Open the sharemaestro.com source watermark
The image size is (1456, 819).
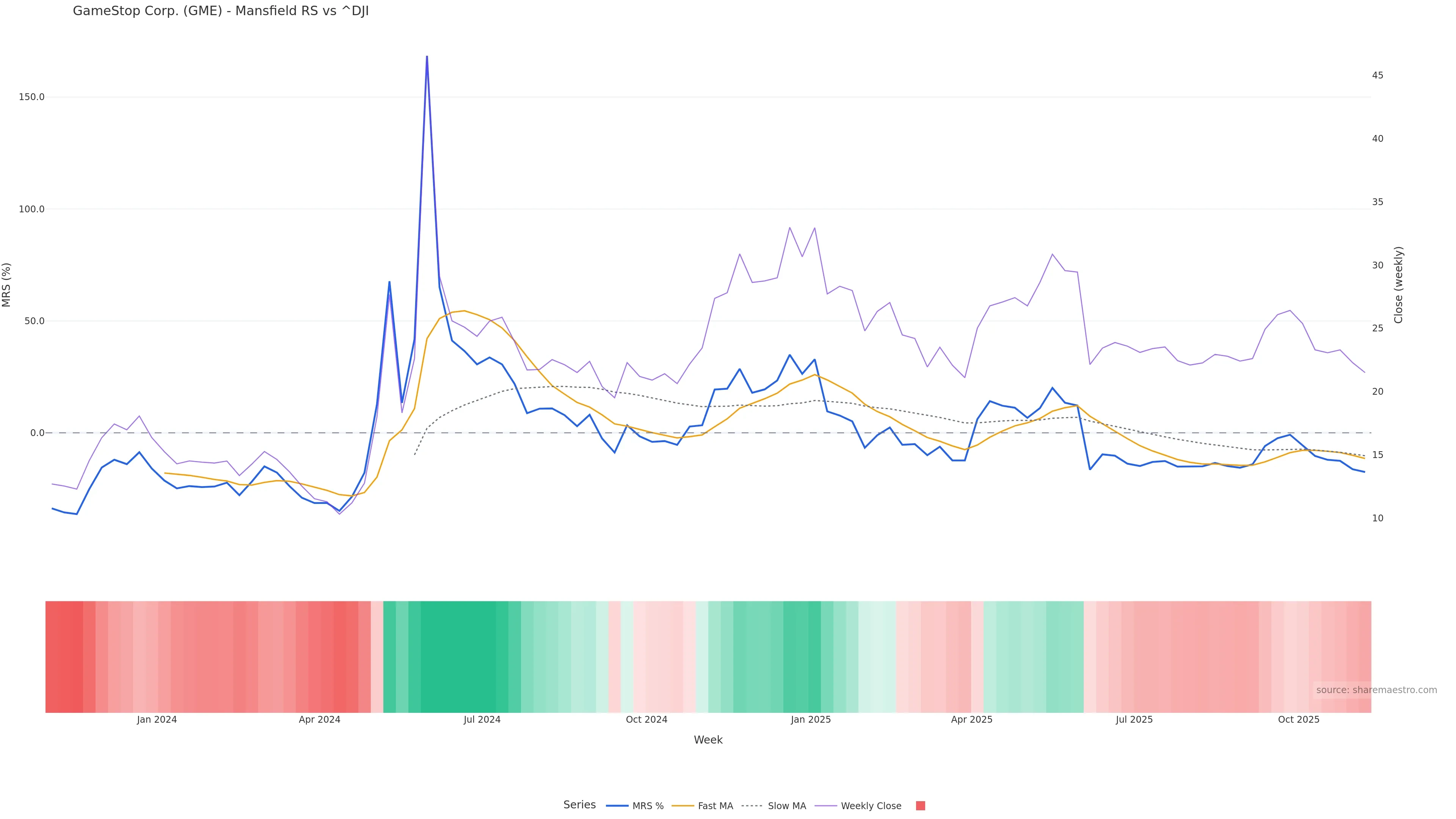coord(1376,690)
